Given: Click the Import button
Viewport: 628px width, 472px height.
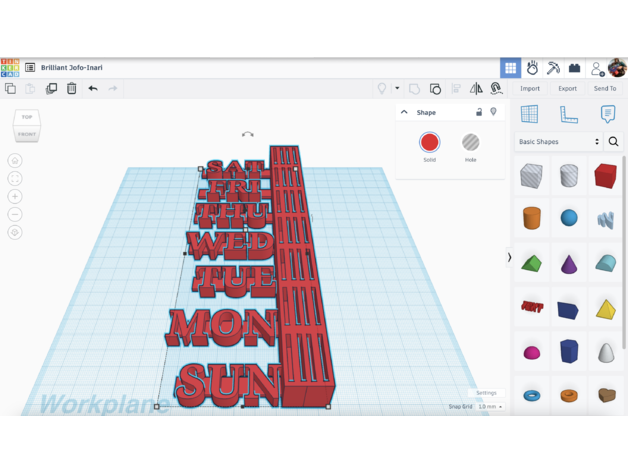Looking at the screenshot, I should (530, 89).
